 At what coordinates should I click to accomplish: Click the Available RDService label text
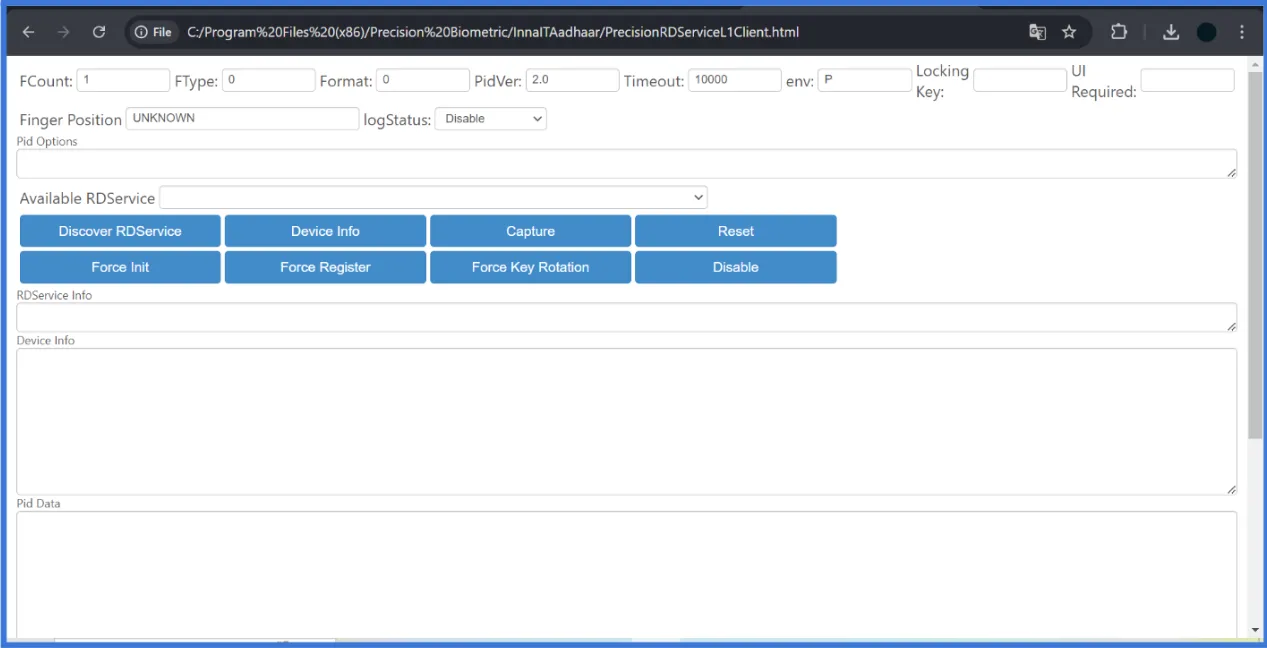[87, 198]
